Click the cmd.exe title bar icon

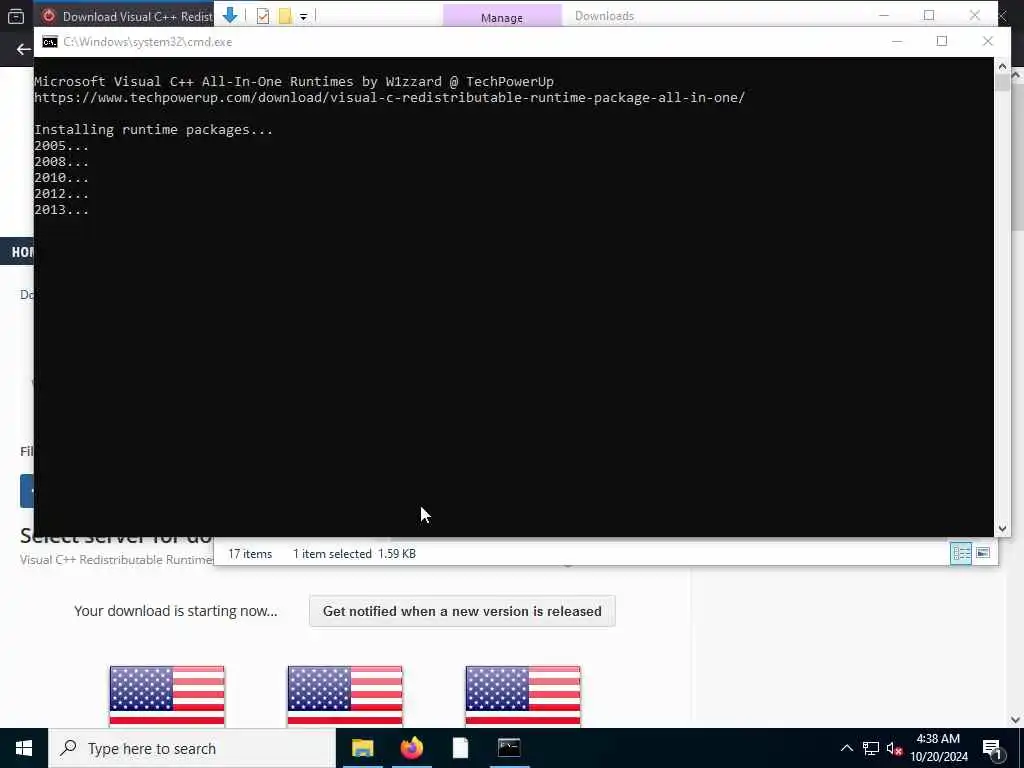point(50,42)
